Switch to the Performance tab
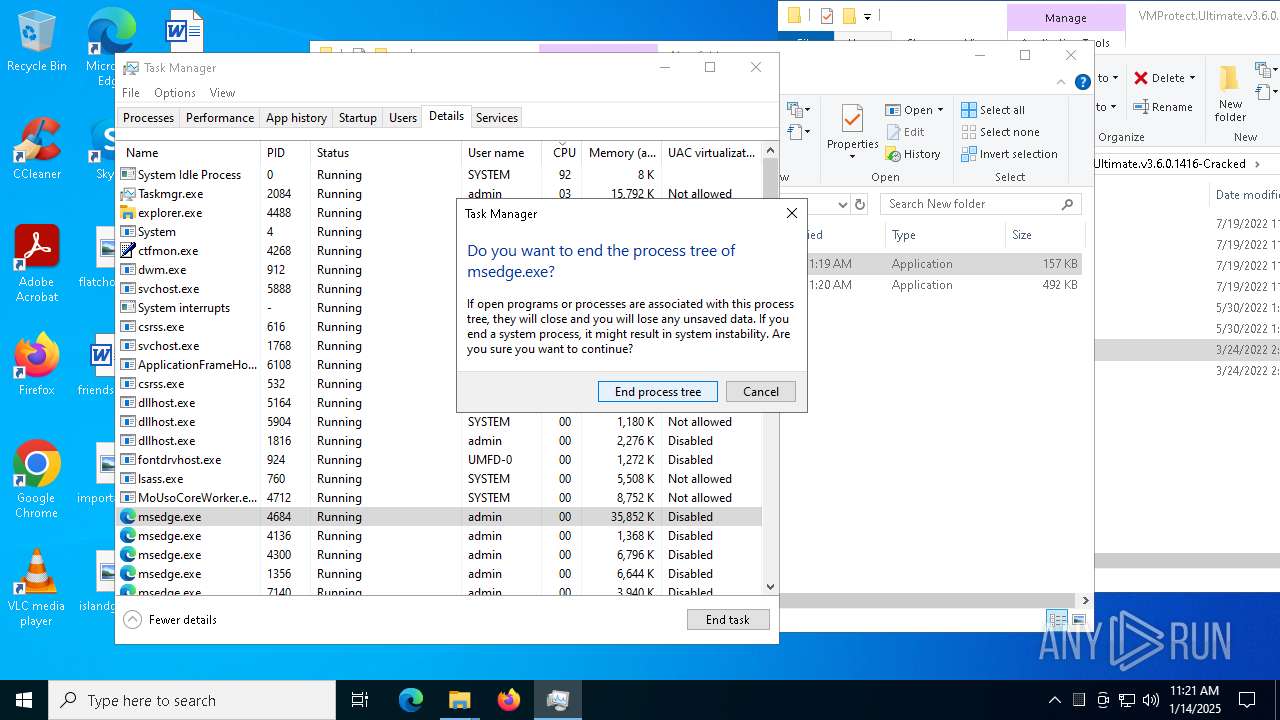This screenshot has width=1280, height=720. coord(220,118)
